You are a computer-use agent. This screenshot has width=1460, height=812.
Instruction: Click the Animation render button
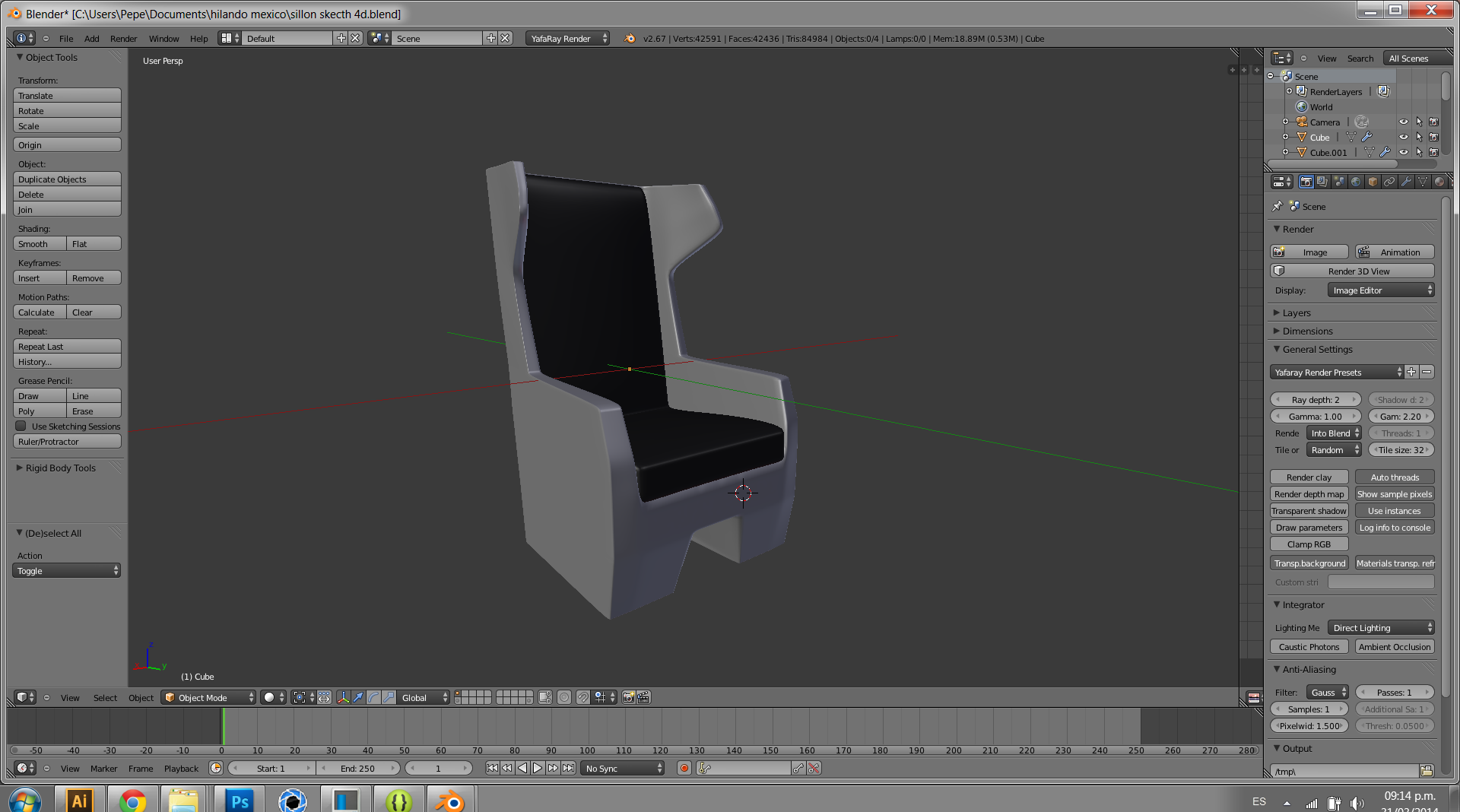coord(1395,252)
